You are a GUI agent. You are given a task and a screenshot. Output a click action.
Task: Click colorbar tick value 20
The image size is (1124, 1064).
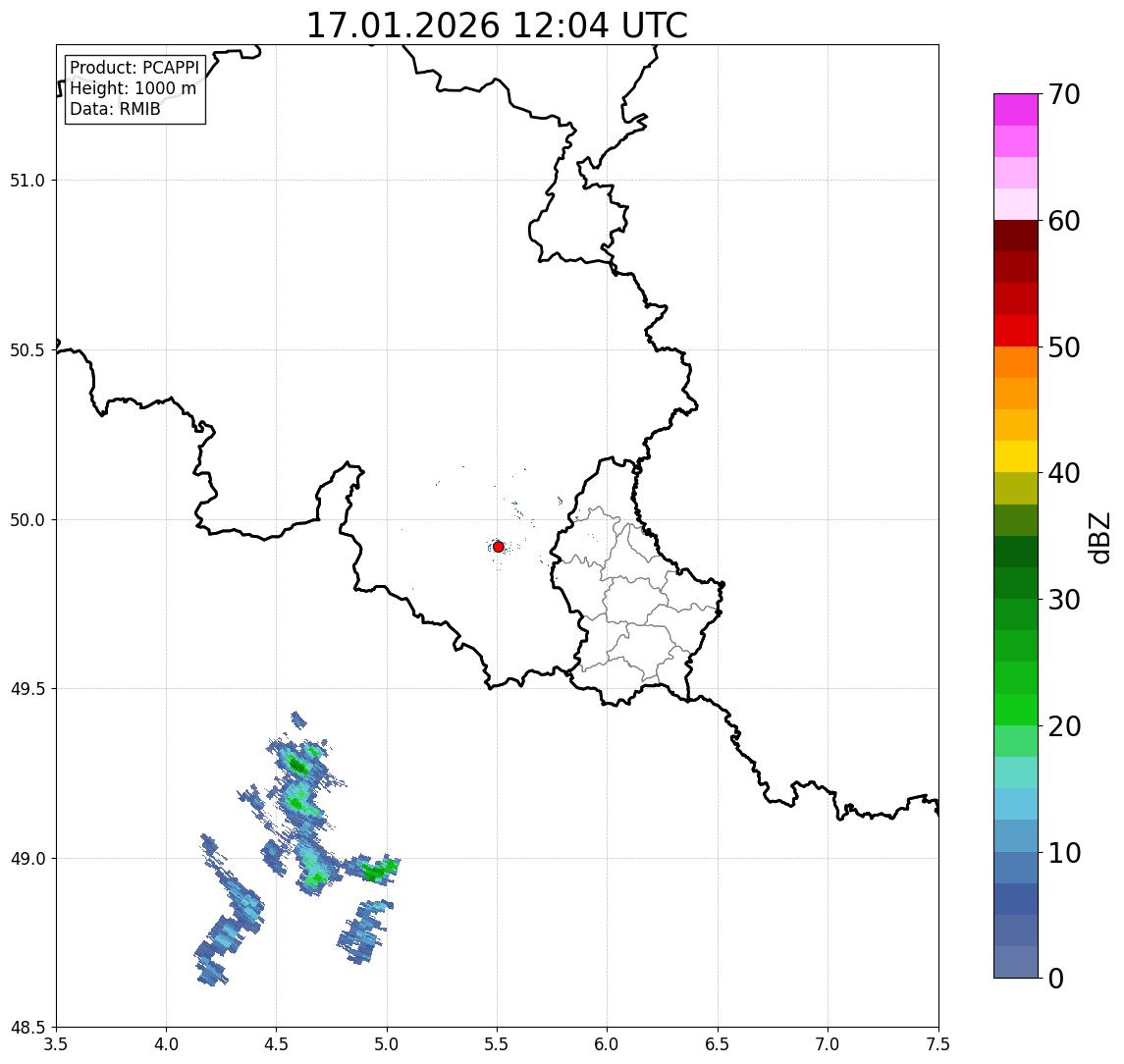click(1064, 726)
